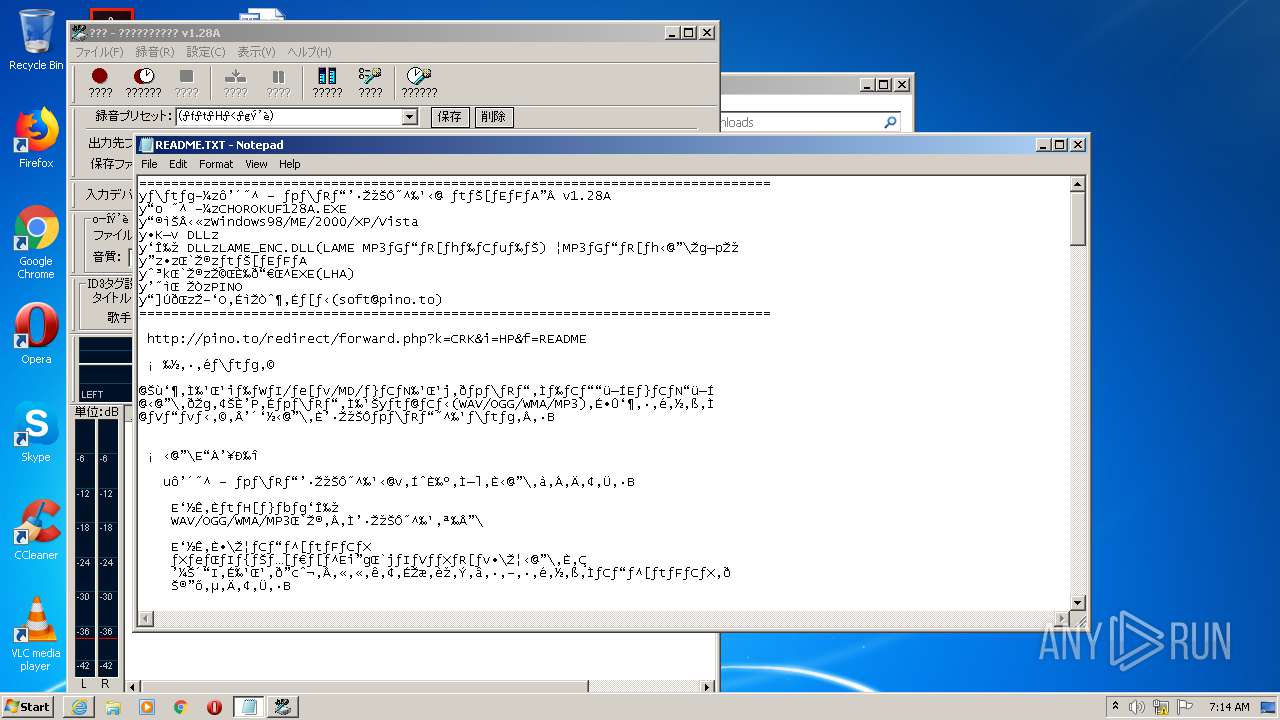Click the WAV/OGG/WMA/MP3 text line
Screen dimensions: 1280x720
pyautogui.click(x=327, y=521)
